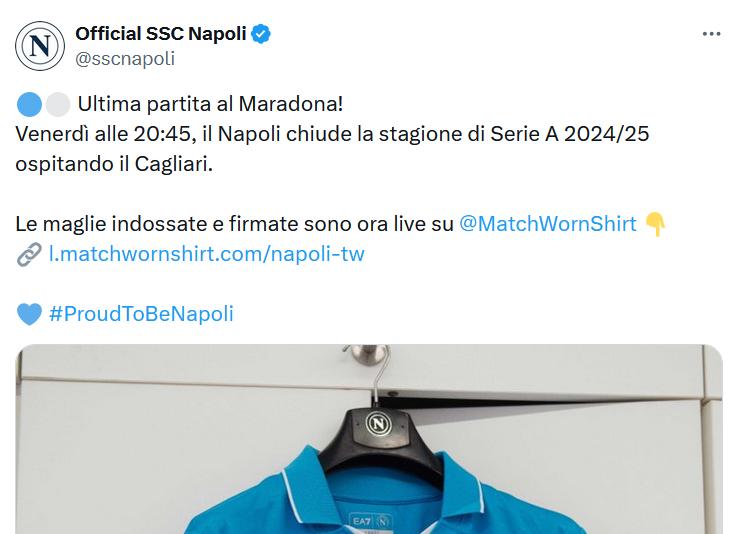Click the pointing down hand emoji

coord(655,224)
